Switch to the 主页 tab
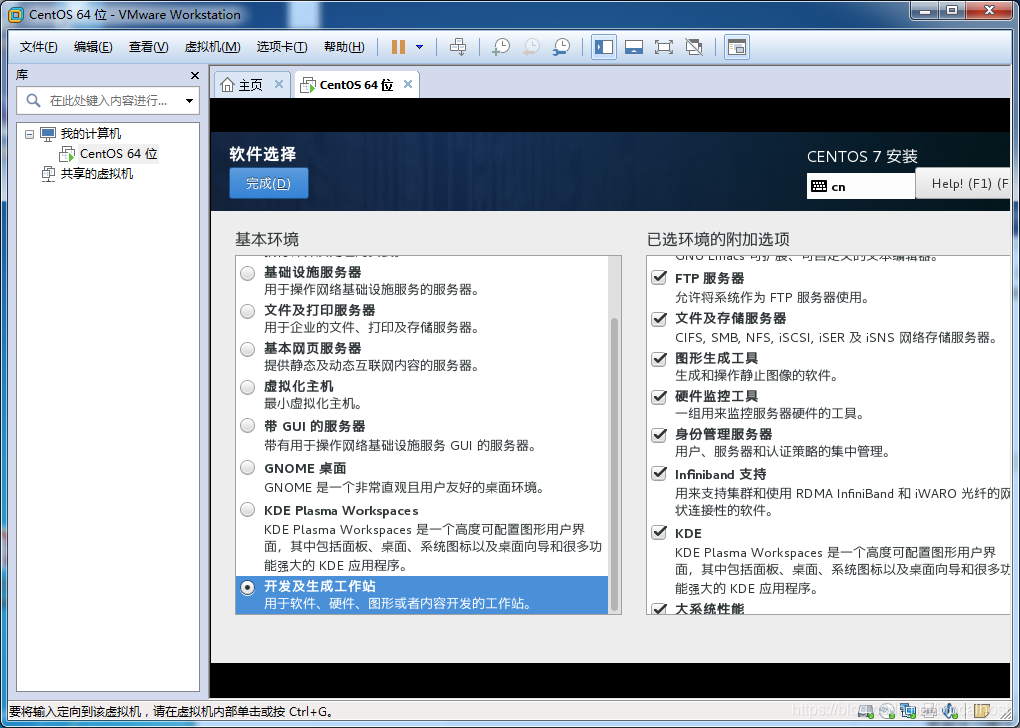Viewport: 1020px width, 728px height. tap(252, 85)
